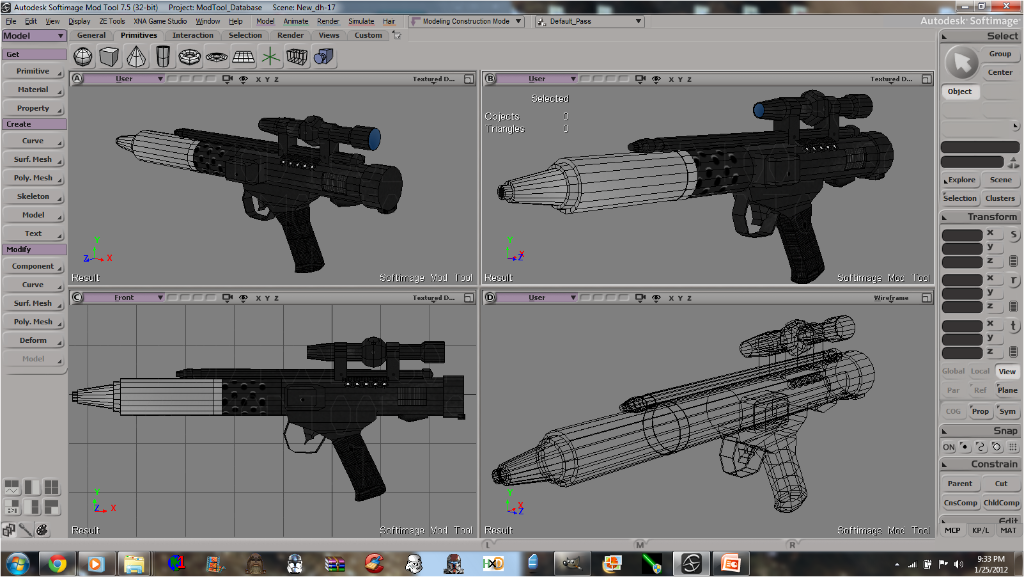Switch to the MAT panel tab
Viewport: 1024px width, 577px height.
1008,531
